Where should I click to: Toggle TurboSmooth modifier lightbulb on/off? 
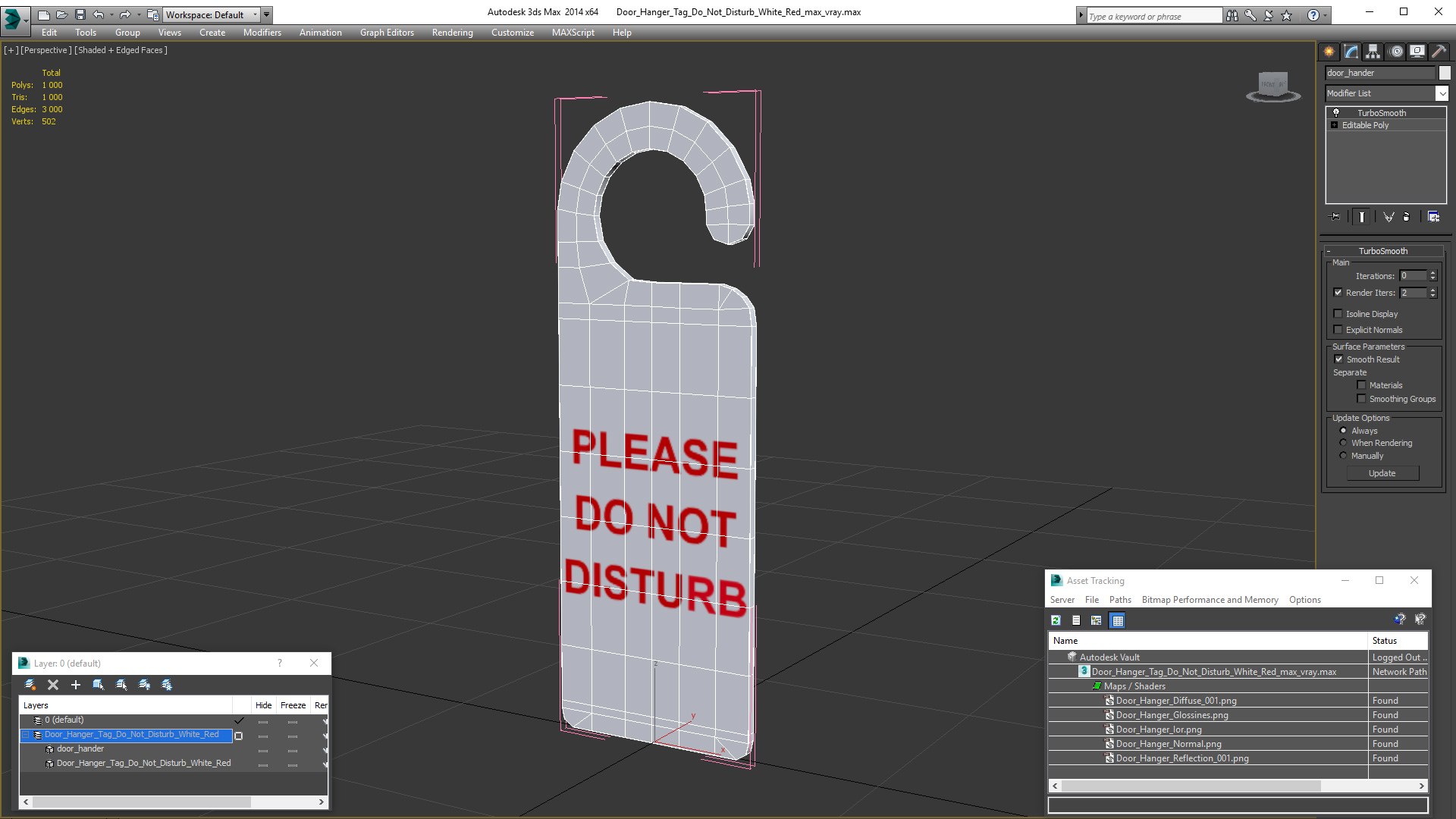click(x=1336, y=112)
